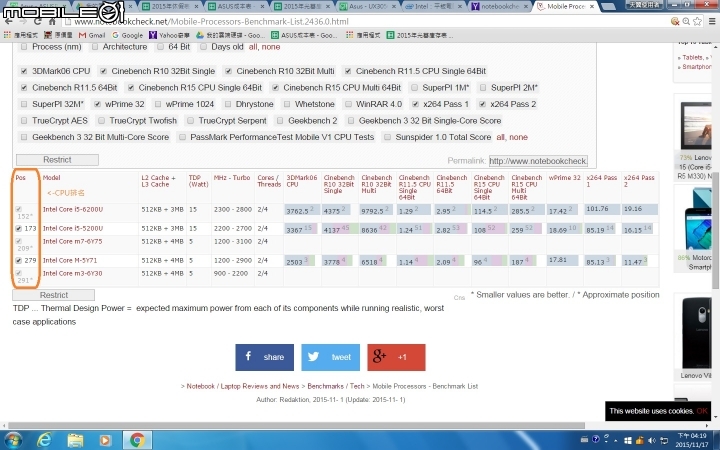The image size is (720, 450).
Task: Check the Geekbench 2 option
Action: pyautogui.click(x=280, y=121)
